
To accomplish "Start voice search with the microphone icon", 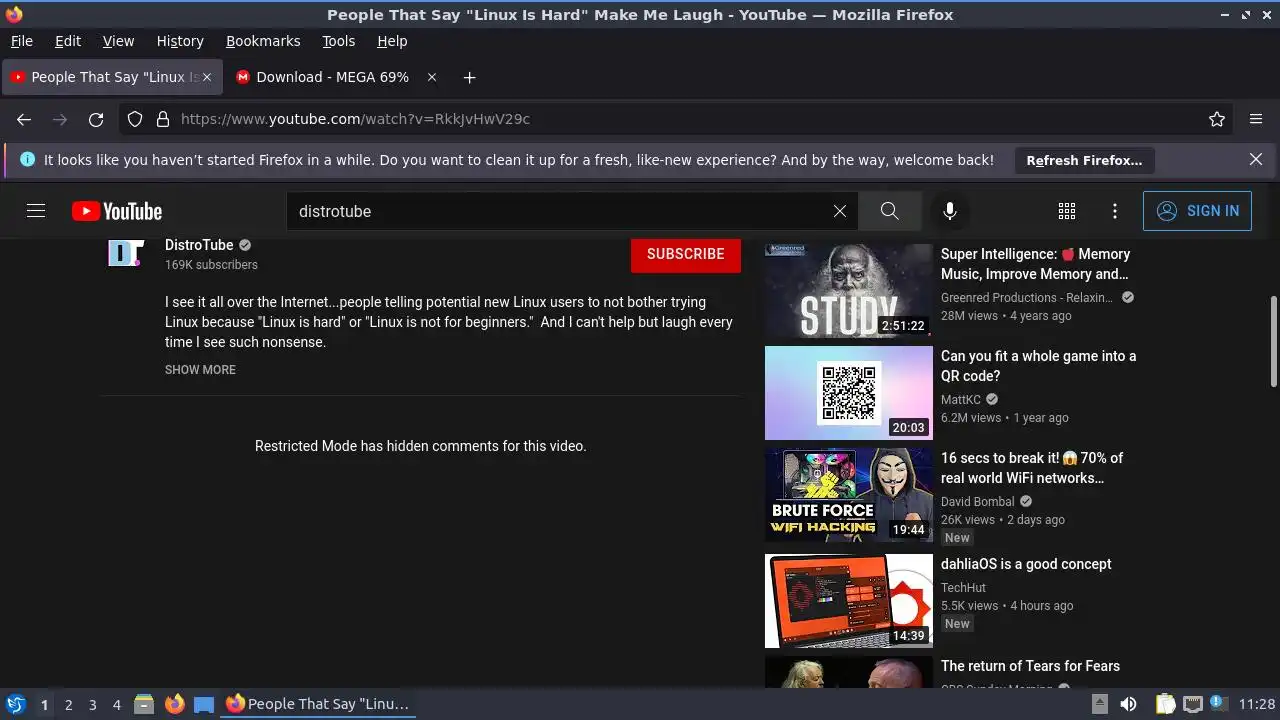I will tap(950, 211).
